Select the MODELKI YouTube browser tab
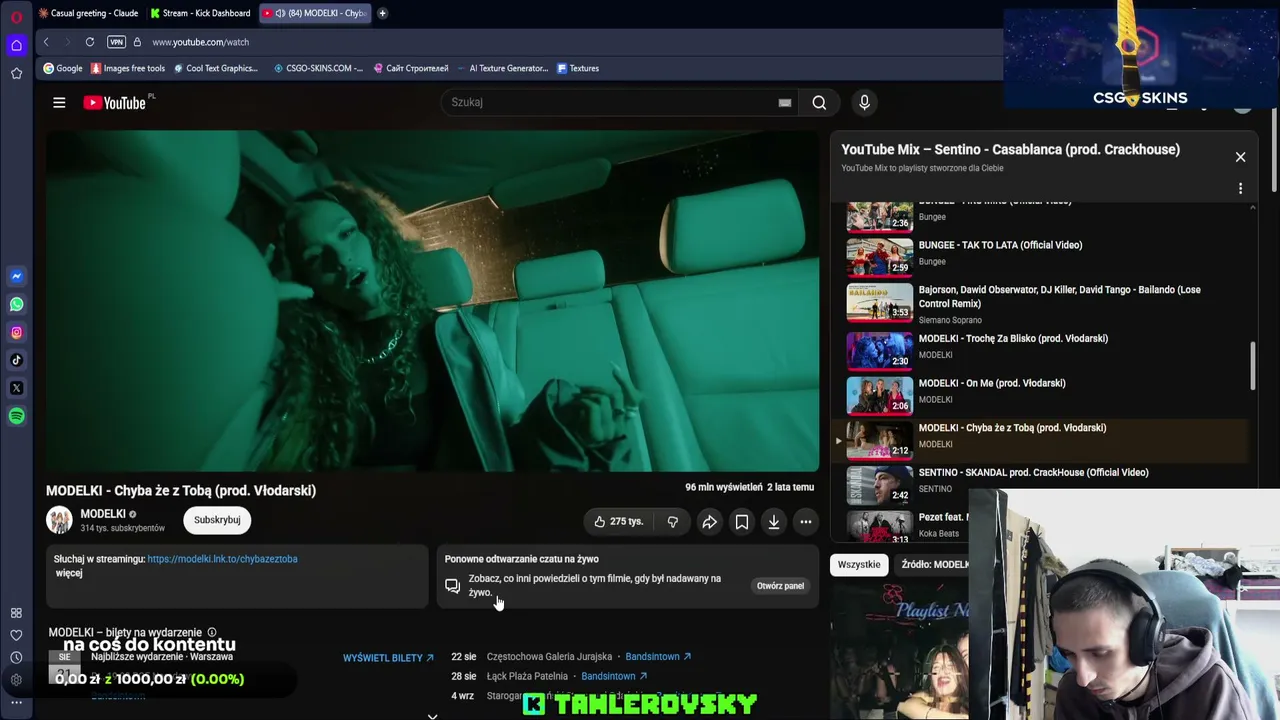 pos(314,13)
